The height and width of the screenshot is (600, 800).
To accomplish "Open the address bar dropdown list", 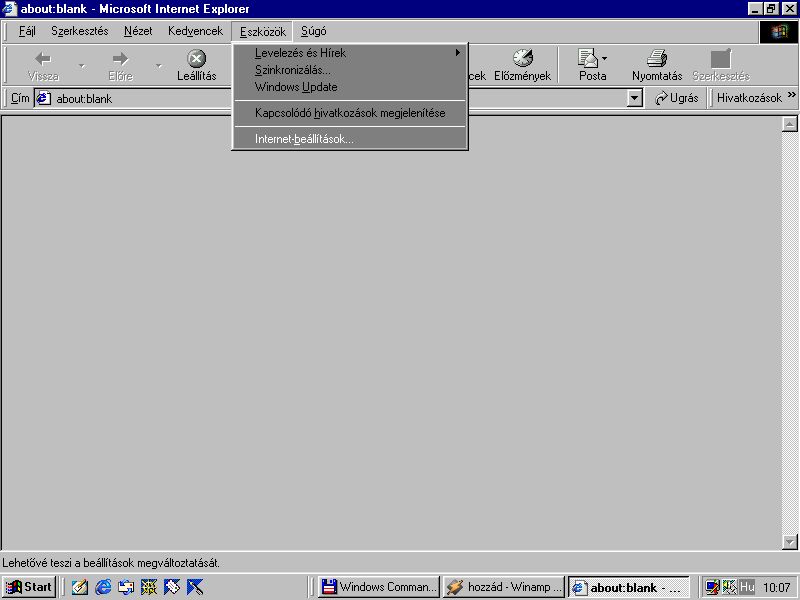I will point(634,98).
